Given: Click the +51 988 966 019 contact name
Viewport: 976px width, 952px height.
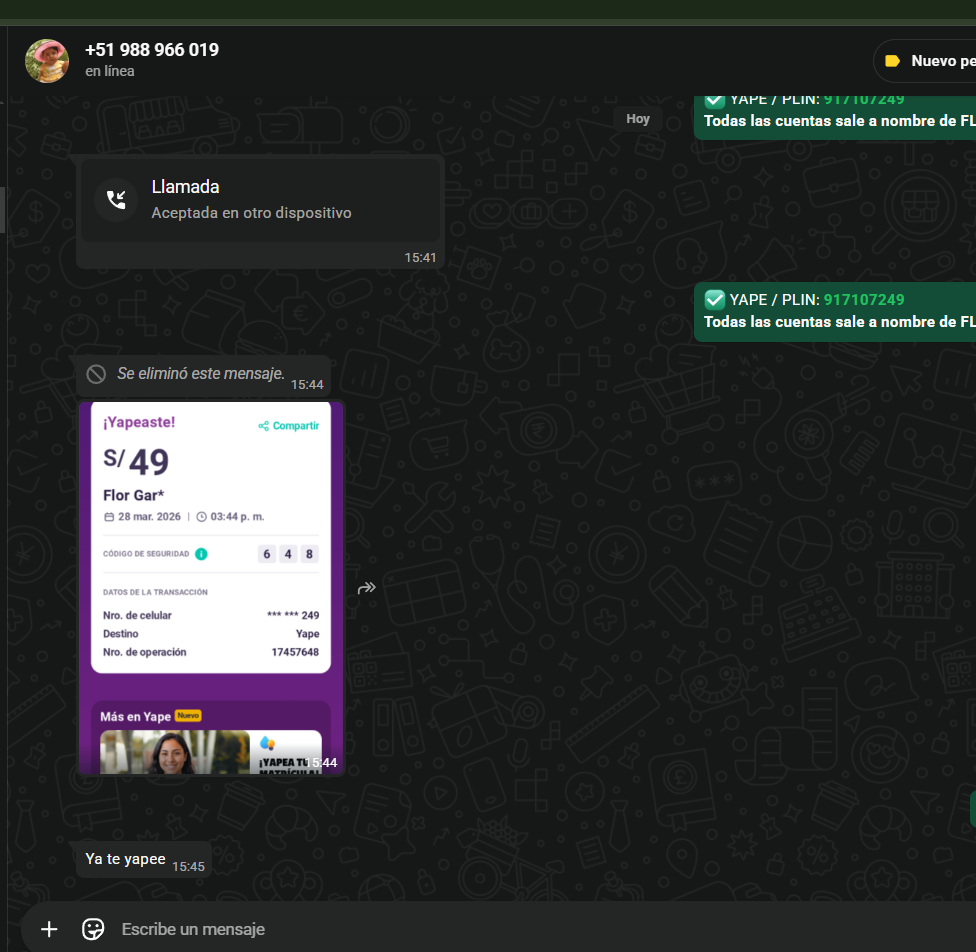Looking at the screenshot, I should [152, 50].
